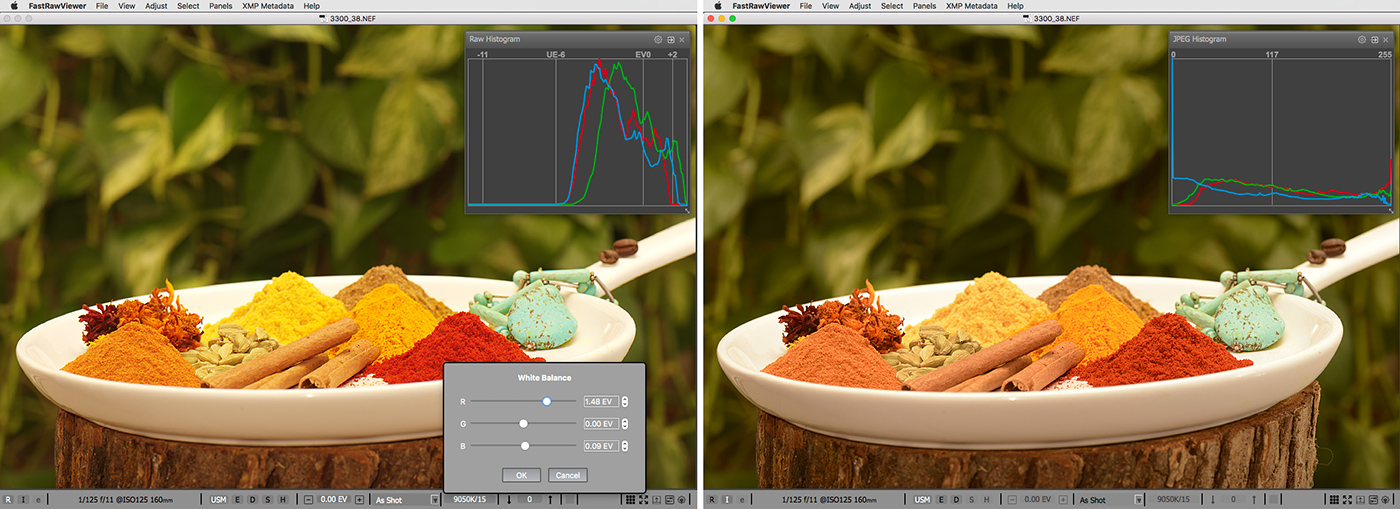Click the R channel EV stepper in the White Balance dialog

625,402
